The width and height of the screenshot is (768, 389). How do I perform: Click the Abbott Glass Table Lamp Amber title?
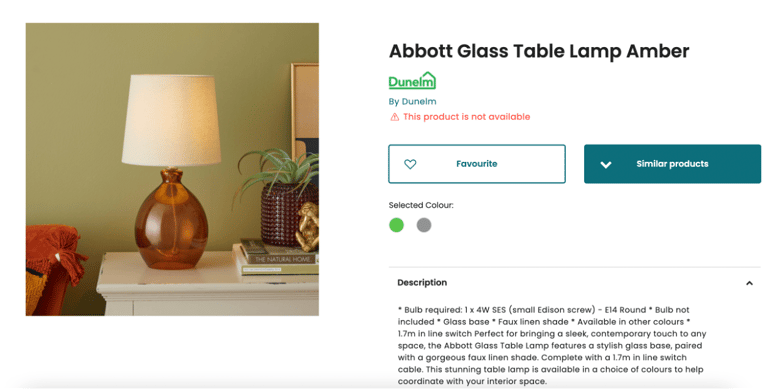tap(539, 51)
